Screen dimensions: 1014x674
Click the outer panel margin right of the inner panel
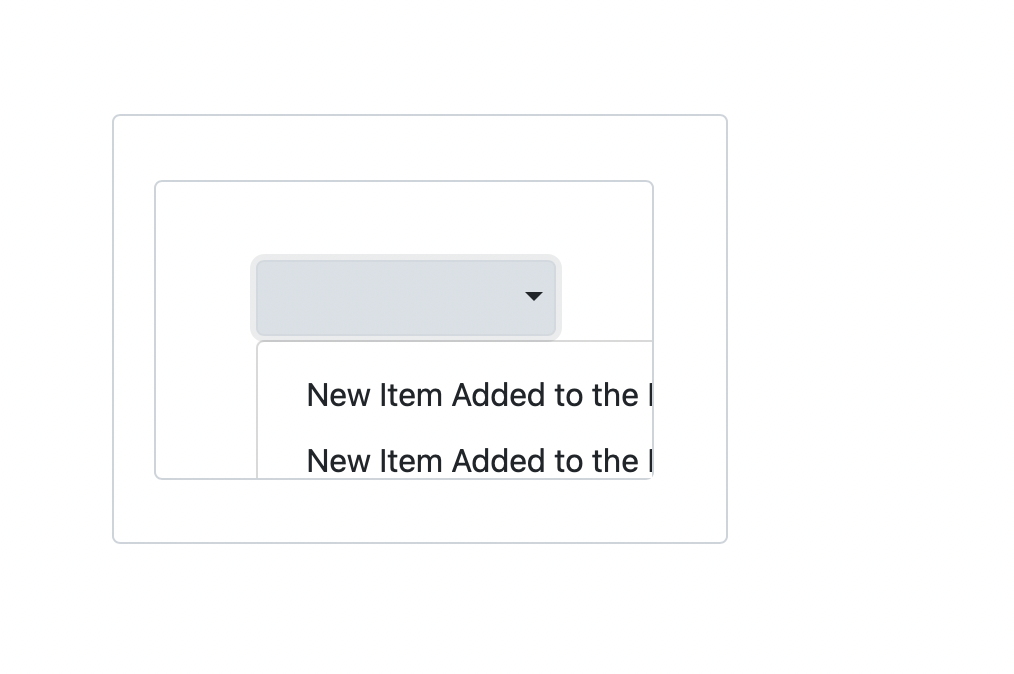[690, 330]
